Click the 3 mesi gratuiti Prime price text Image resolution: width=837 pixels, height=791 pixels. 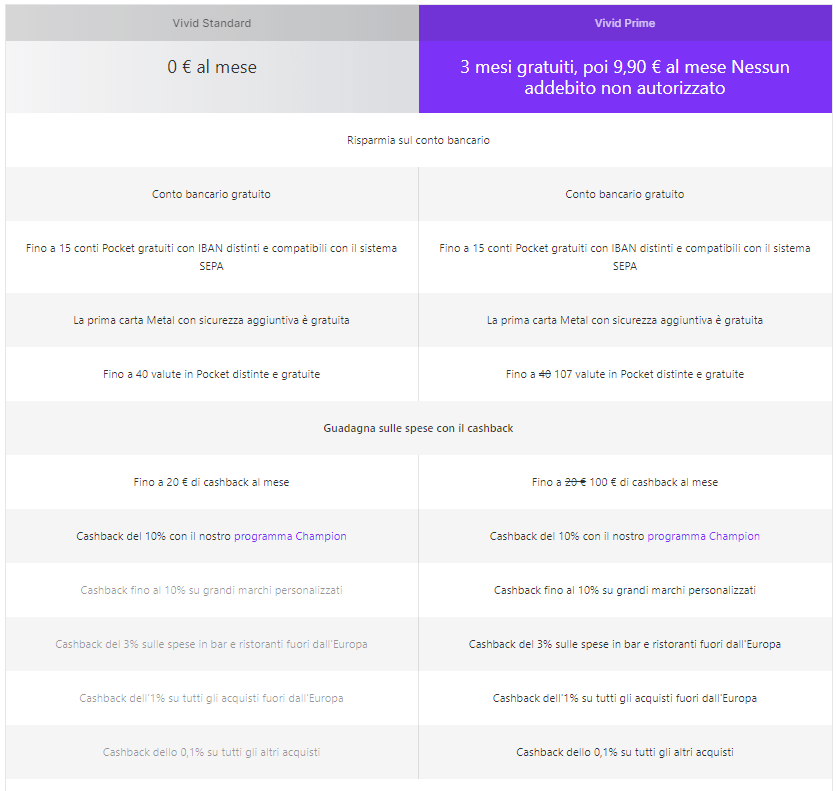click(625, 77)
